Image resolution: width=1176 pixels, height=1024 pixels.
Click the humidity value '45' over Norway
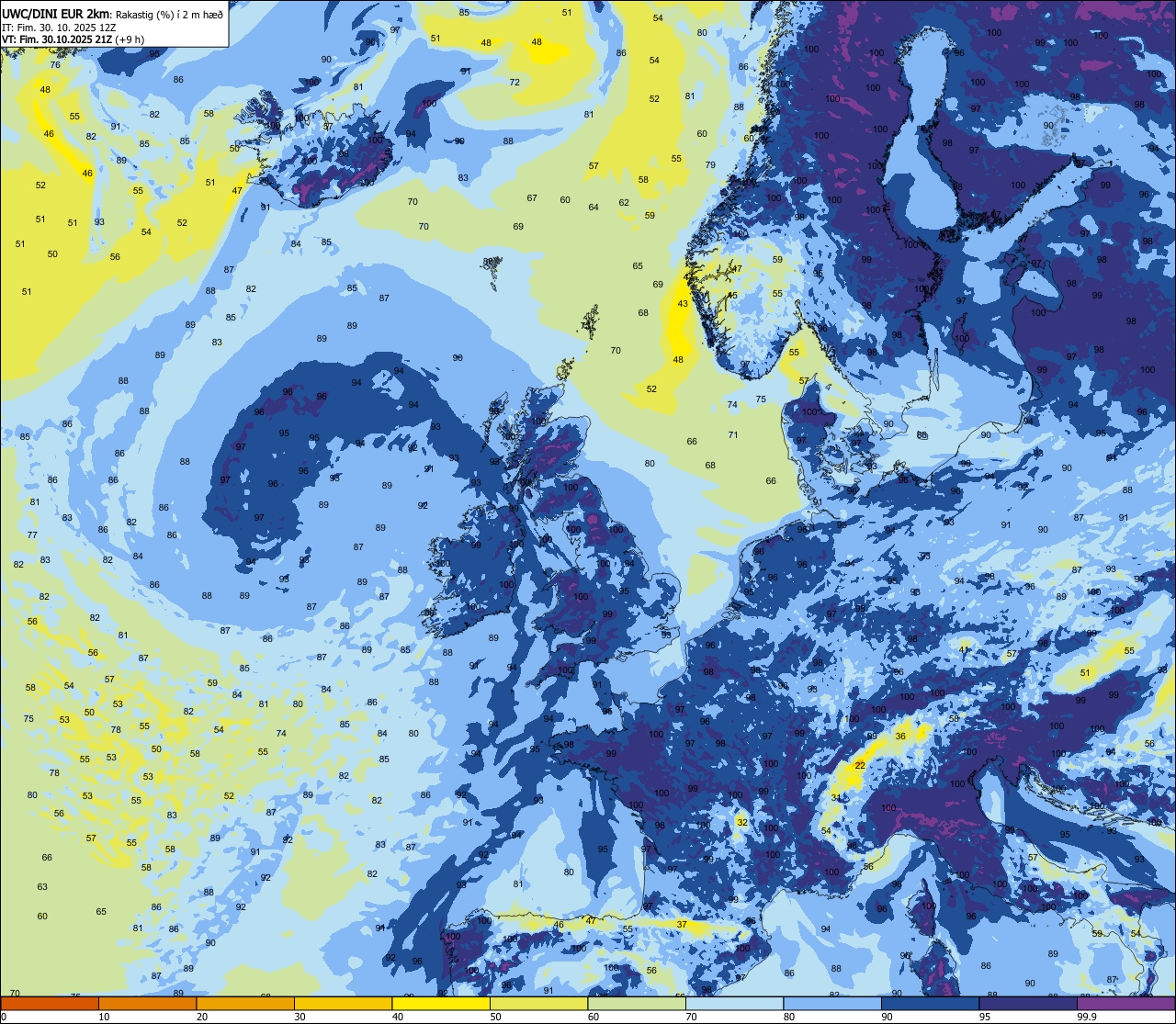click(732, 296)
